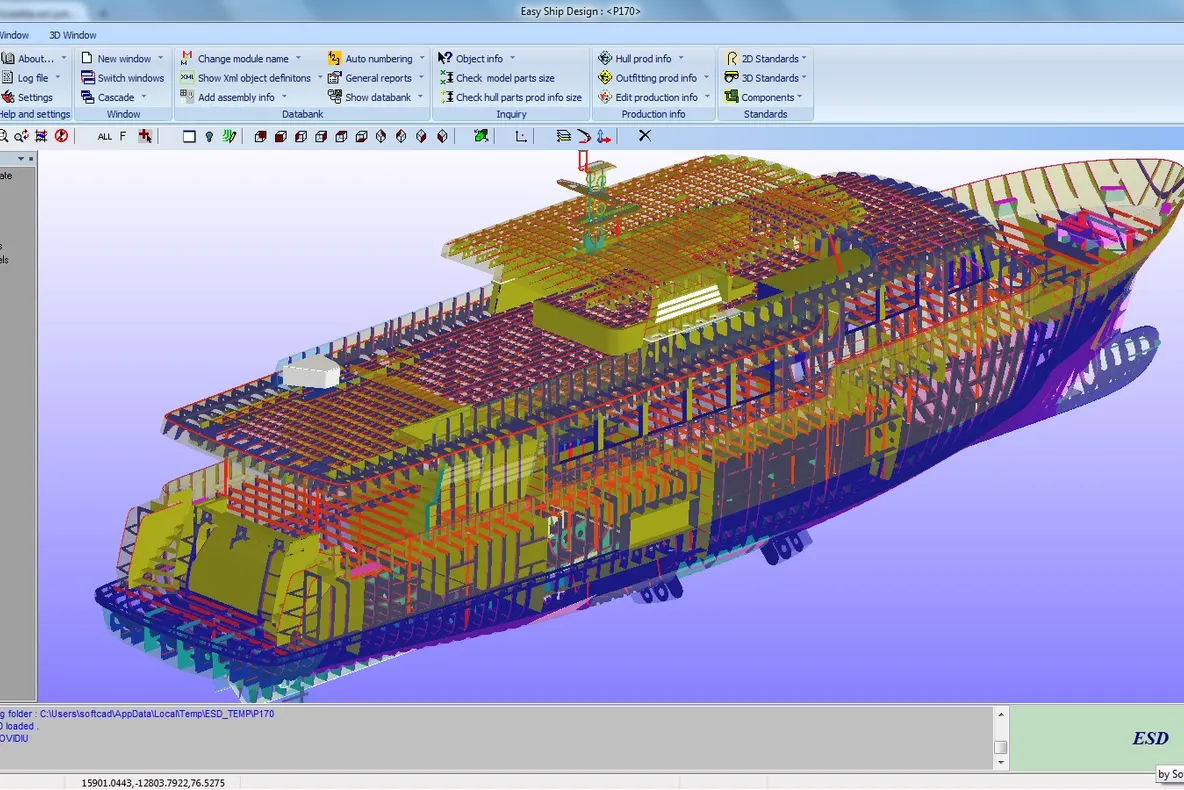The height and width of the screenshot is (790, 1184).
Task: Click the Outfitting prod info icon
Action: (x=605, y=78)
